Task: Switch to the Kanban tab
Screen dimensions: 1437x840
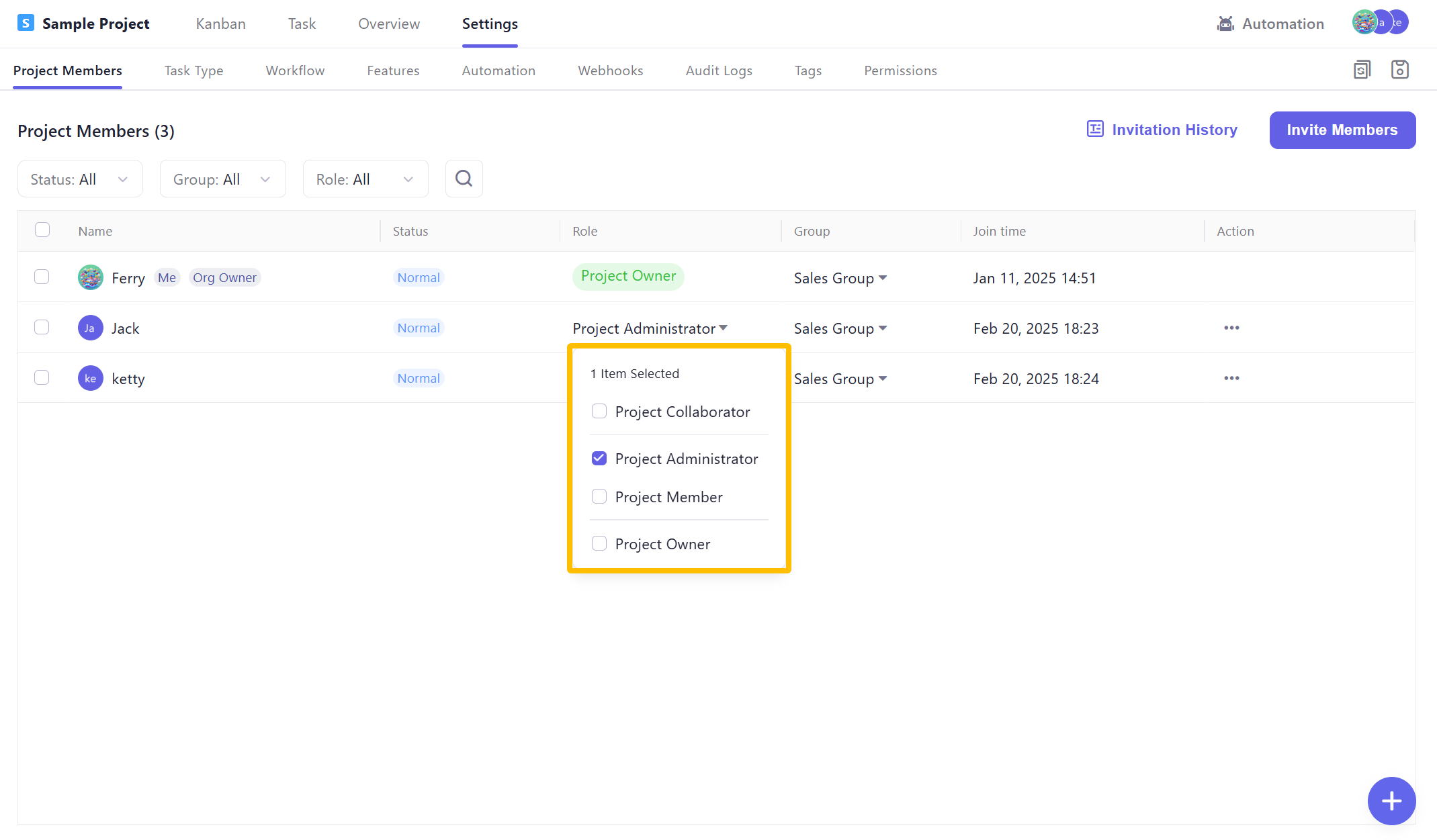Action: 220,24
